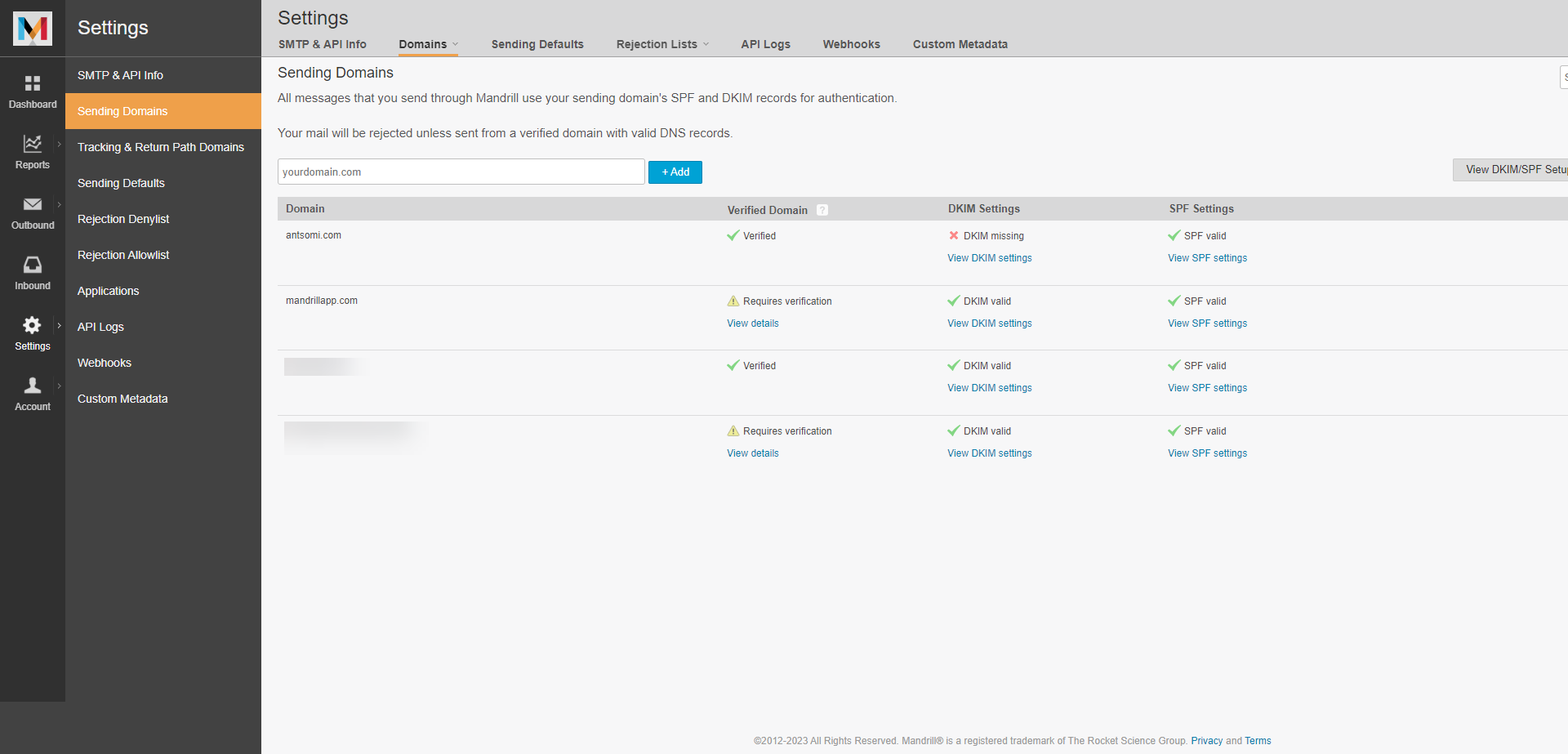
Task: Expand the Account submenu chevron
Action: (x=59, y=386)
